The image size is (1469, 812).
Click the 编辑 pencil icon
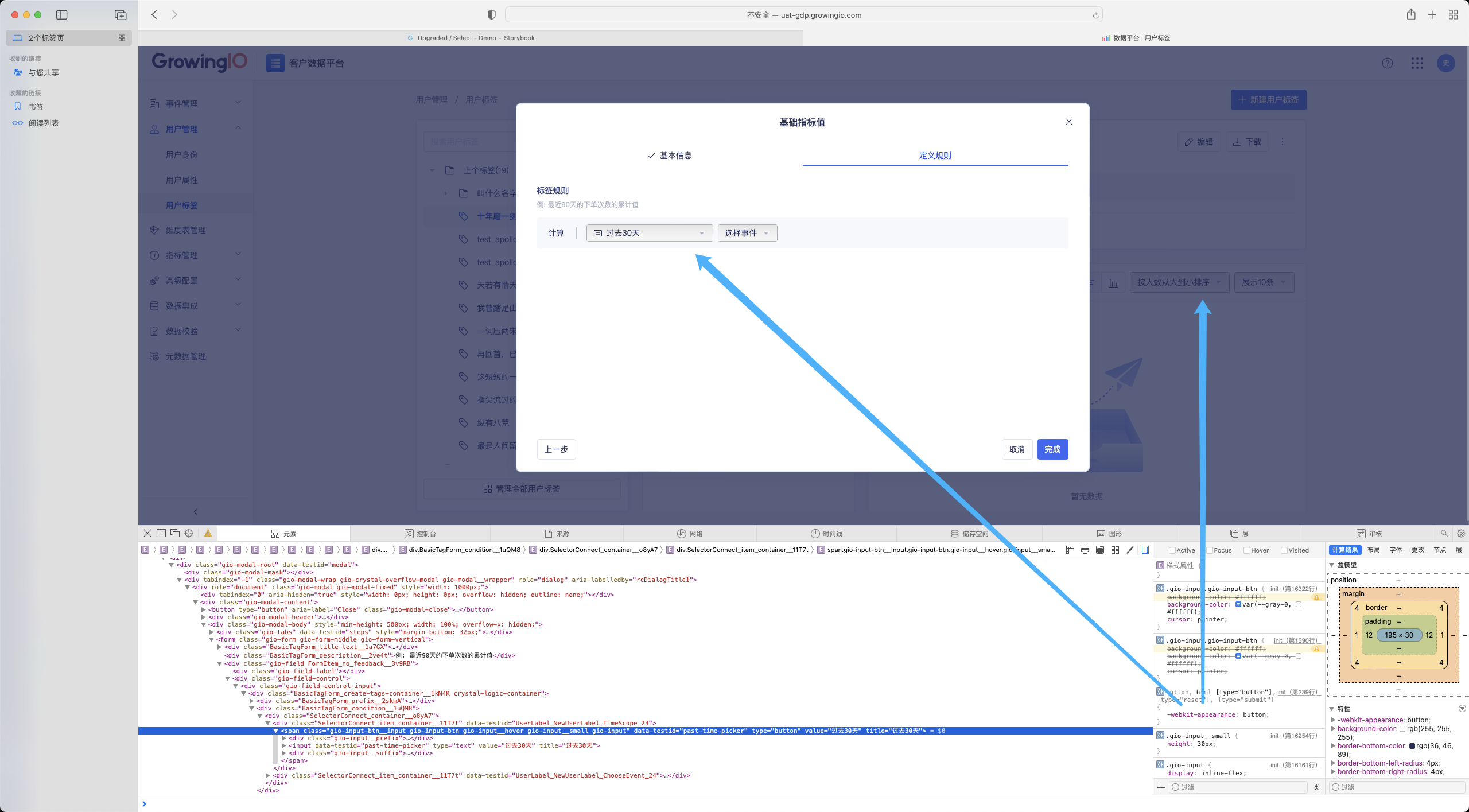(x=1189, y=142)
